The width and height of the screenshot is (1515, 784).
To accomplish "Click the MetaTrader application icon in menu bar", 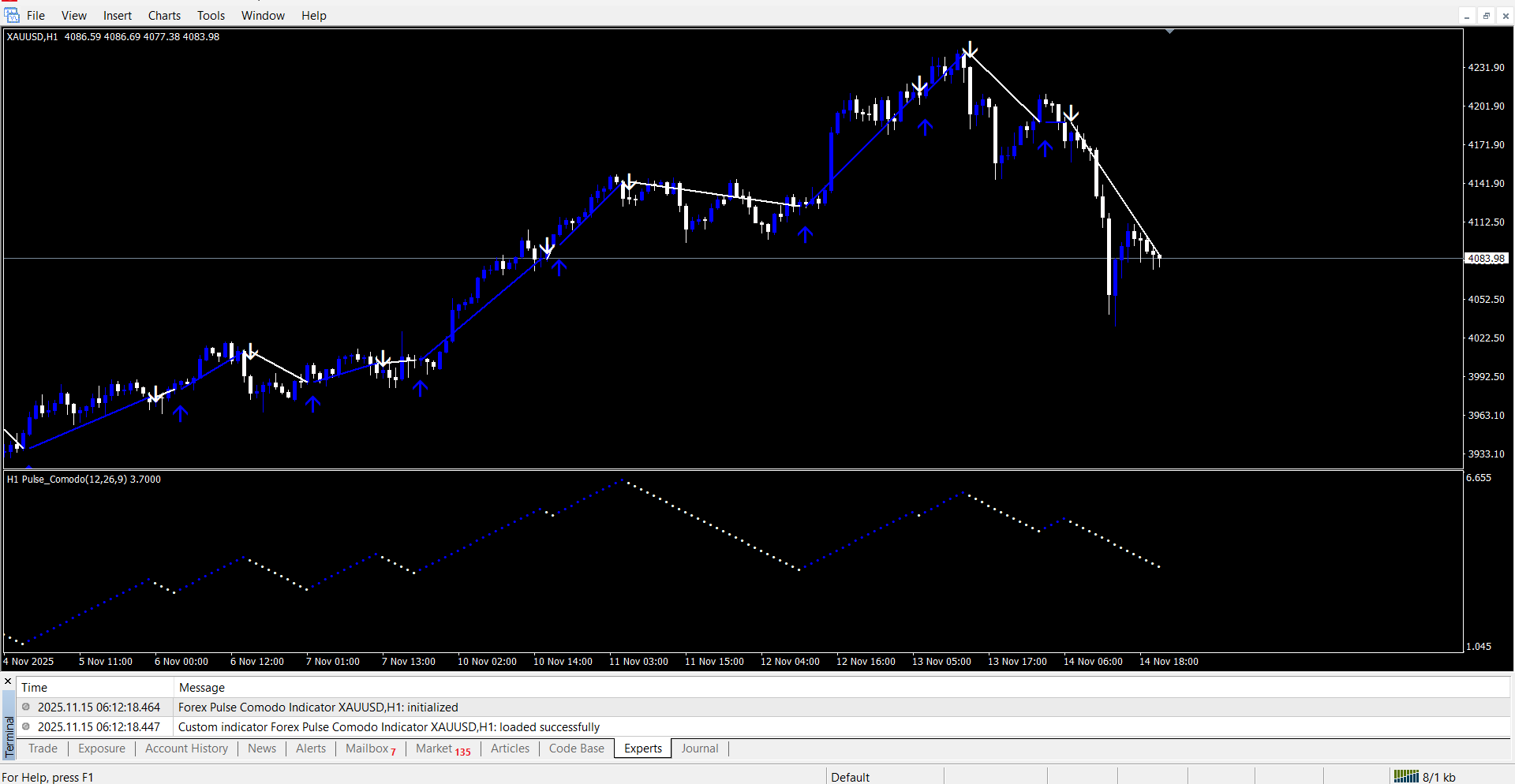I will 11,15.
